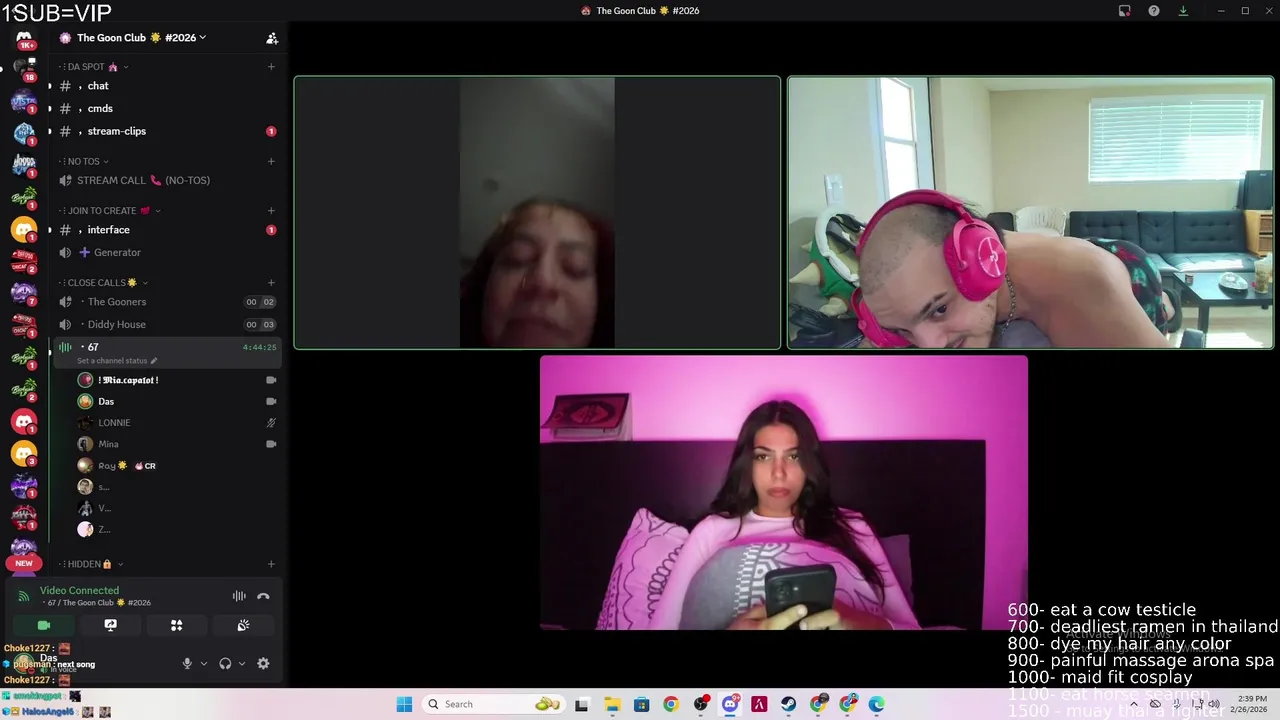
Task: Join the STREAM CALL (NO-TOS) voice channel
Action: click(166, 180)
